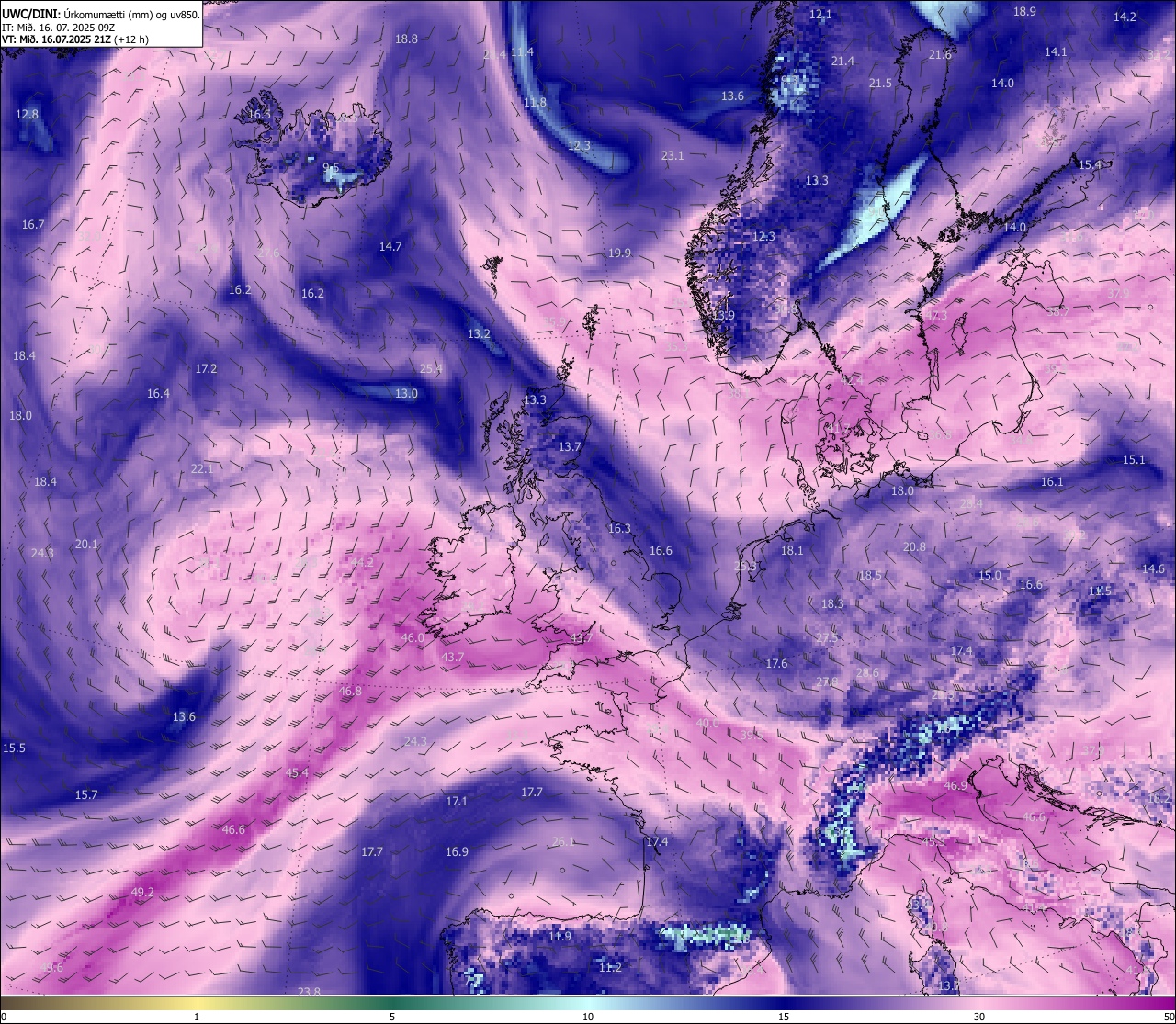The image size is (1176, 1024).
Task: Click the 16.7 value label
Action: point(33,225)
